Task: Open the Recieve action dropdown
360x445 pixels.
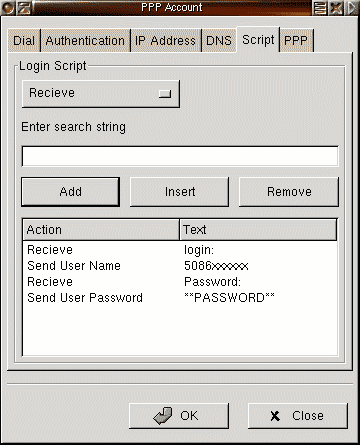Action: (x=101, y=94)
